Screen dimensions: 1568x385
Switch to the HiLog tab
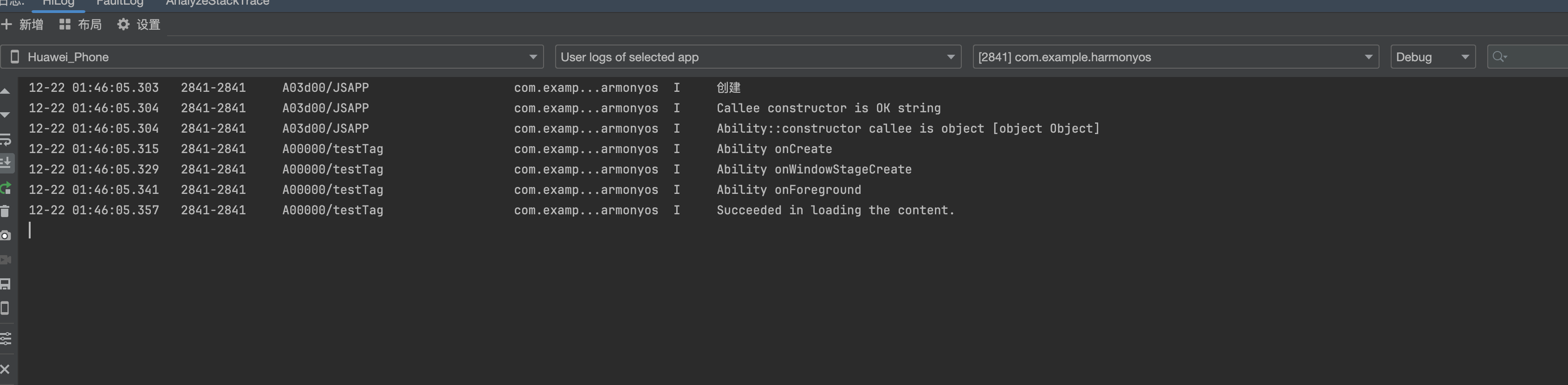pos(58,3)
